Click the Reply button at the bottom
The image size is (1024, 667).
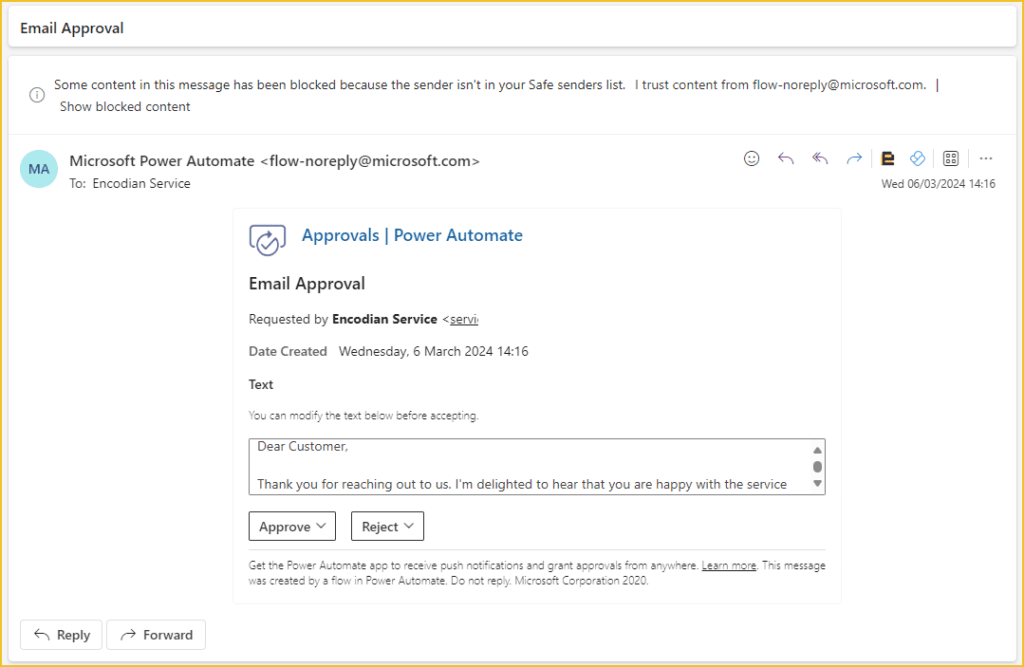(61, 634)
